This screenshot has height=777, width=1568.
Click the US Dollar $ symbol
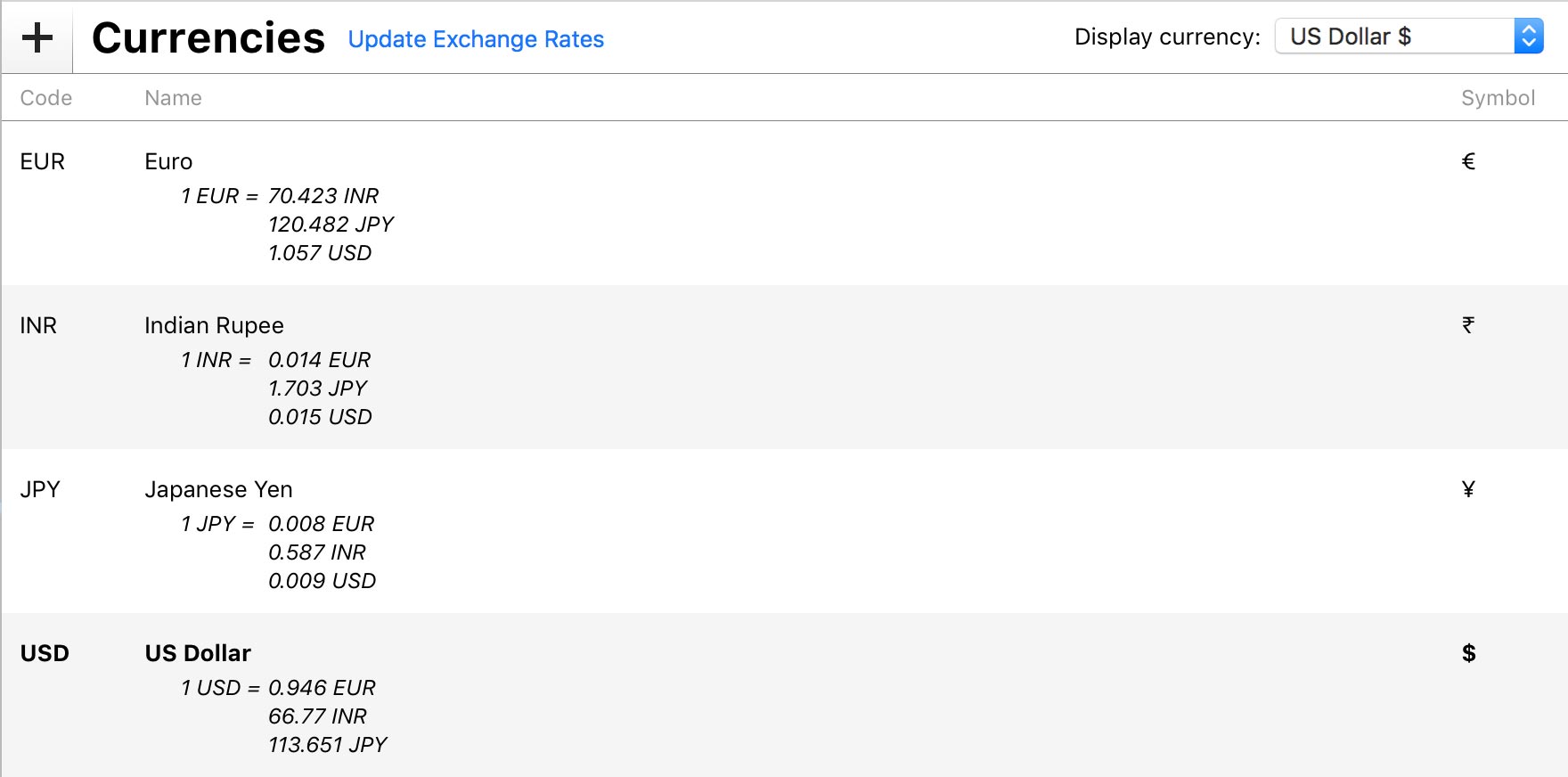coord(1468,653)
